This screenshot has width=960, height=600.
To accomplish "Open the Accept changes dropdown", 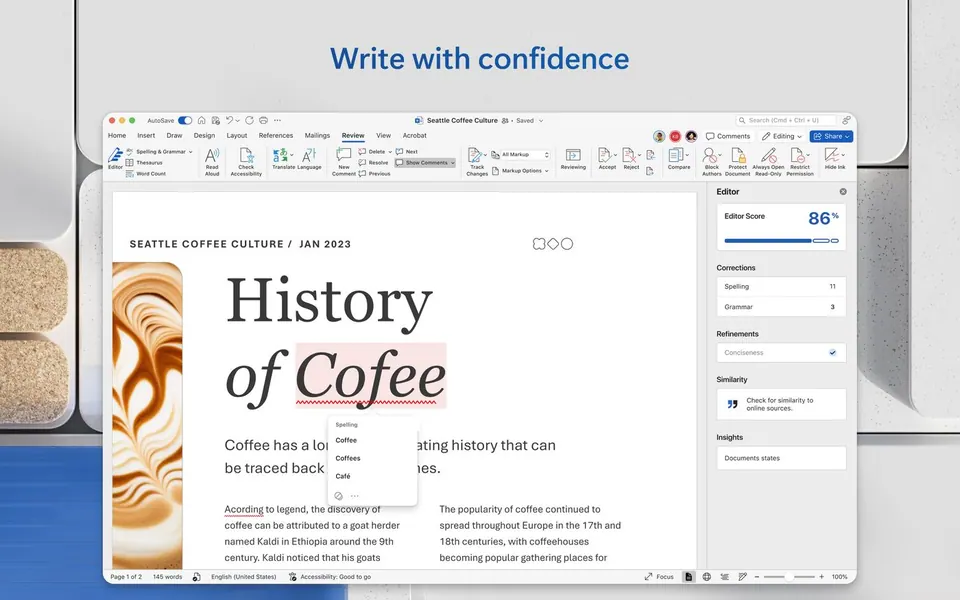I will 615,155.
